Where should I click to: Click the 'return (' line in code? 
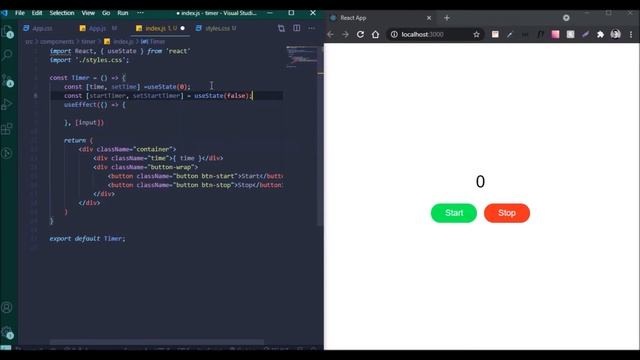78,140
